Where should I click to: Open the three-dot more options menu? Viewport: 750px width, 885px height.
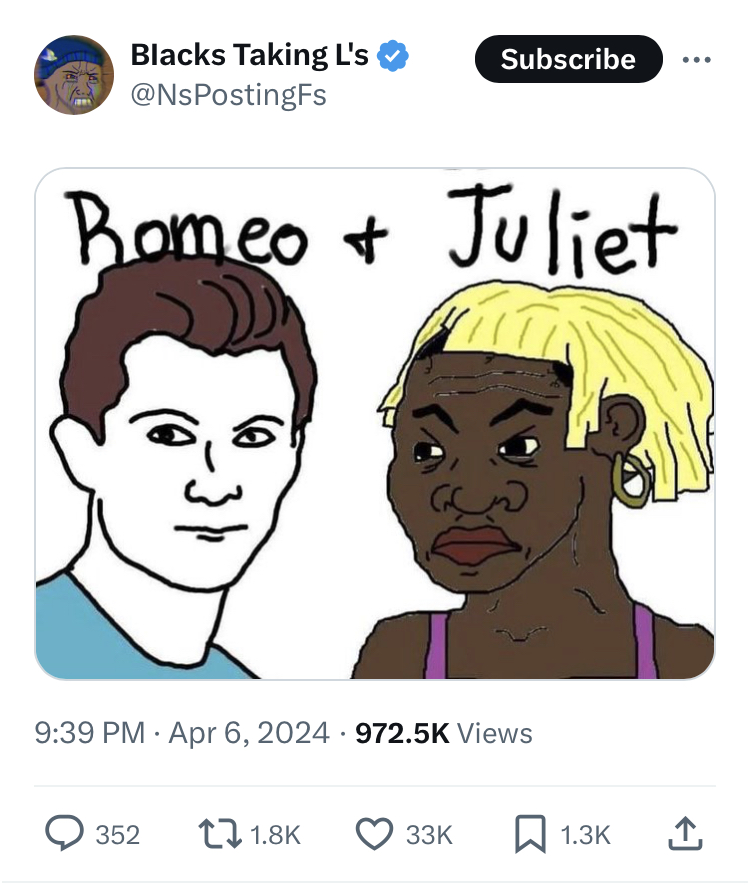(x=699, y=59)
